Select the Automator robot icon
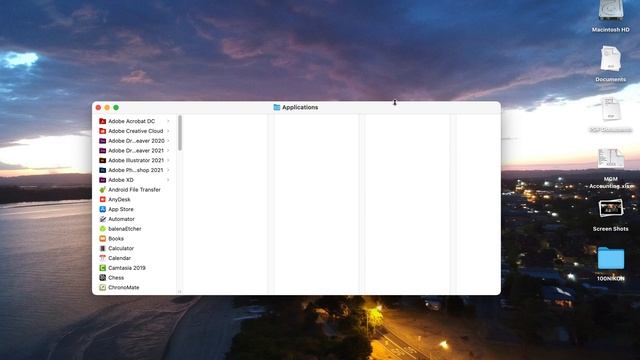The width and height of the screenshot is (640, 360). pos(102,219)
